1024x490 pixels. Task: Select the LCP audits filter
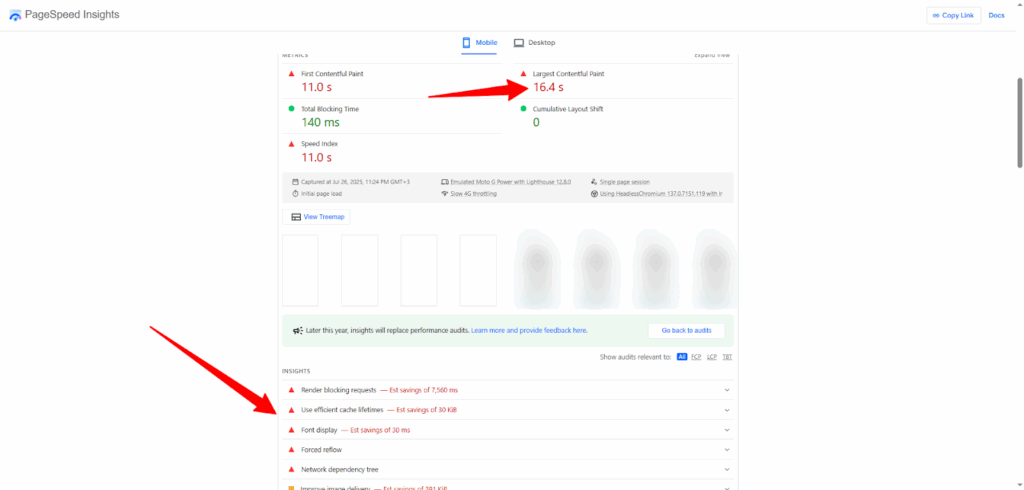(x=712, y=357)
